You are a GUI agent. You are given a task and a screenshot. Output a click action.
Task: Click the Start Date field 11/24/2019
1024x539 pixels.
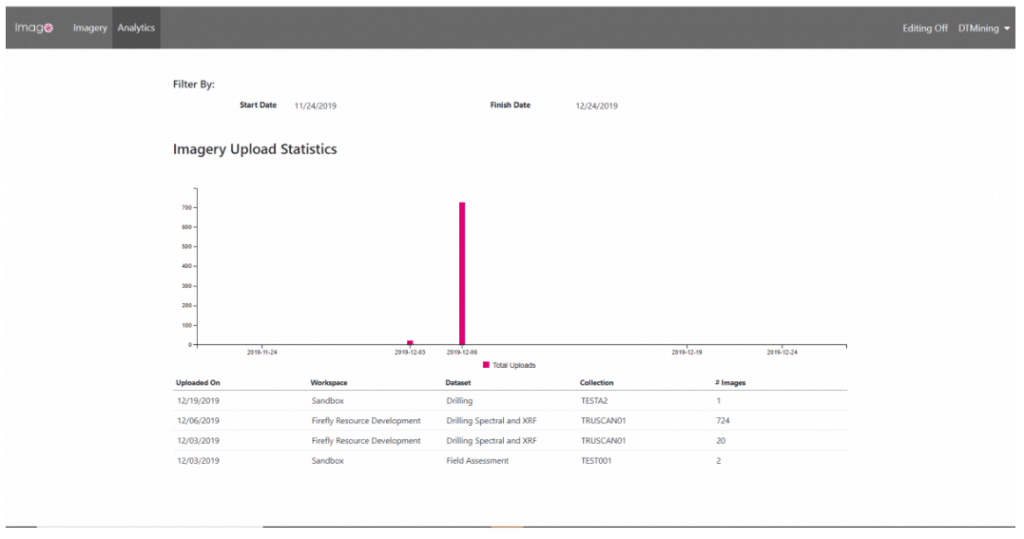tap(315, 105)
